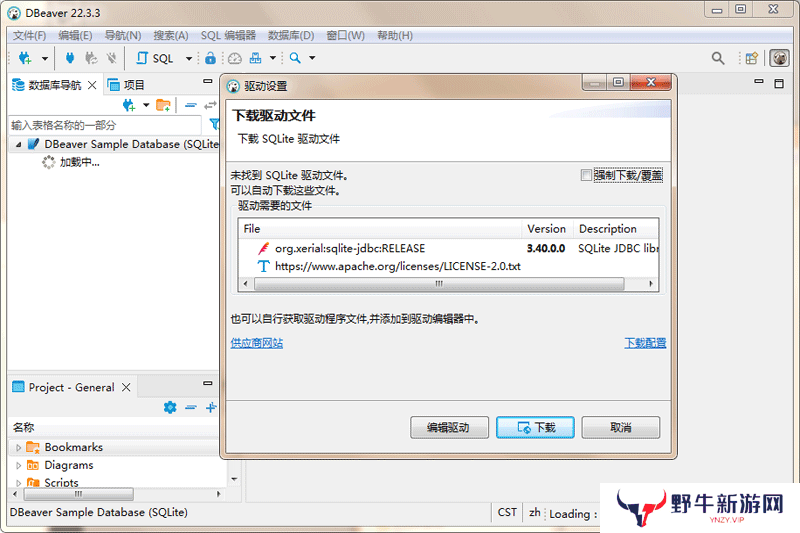Image resolution: width=800 pixels, height=533 pixels.
Task: Open the SQL 编辑器 menu
Action: coord(228,36)
